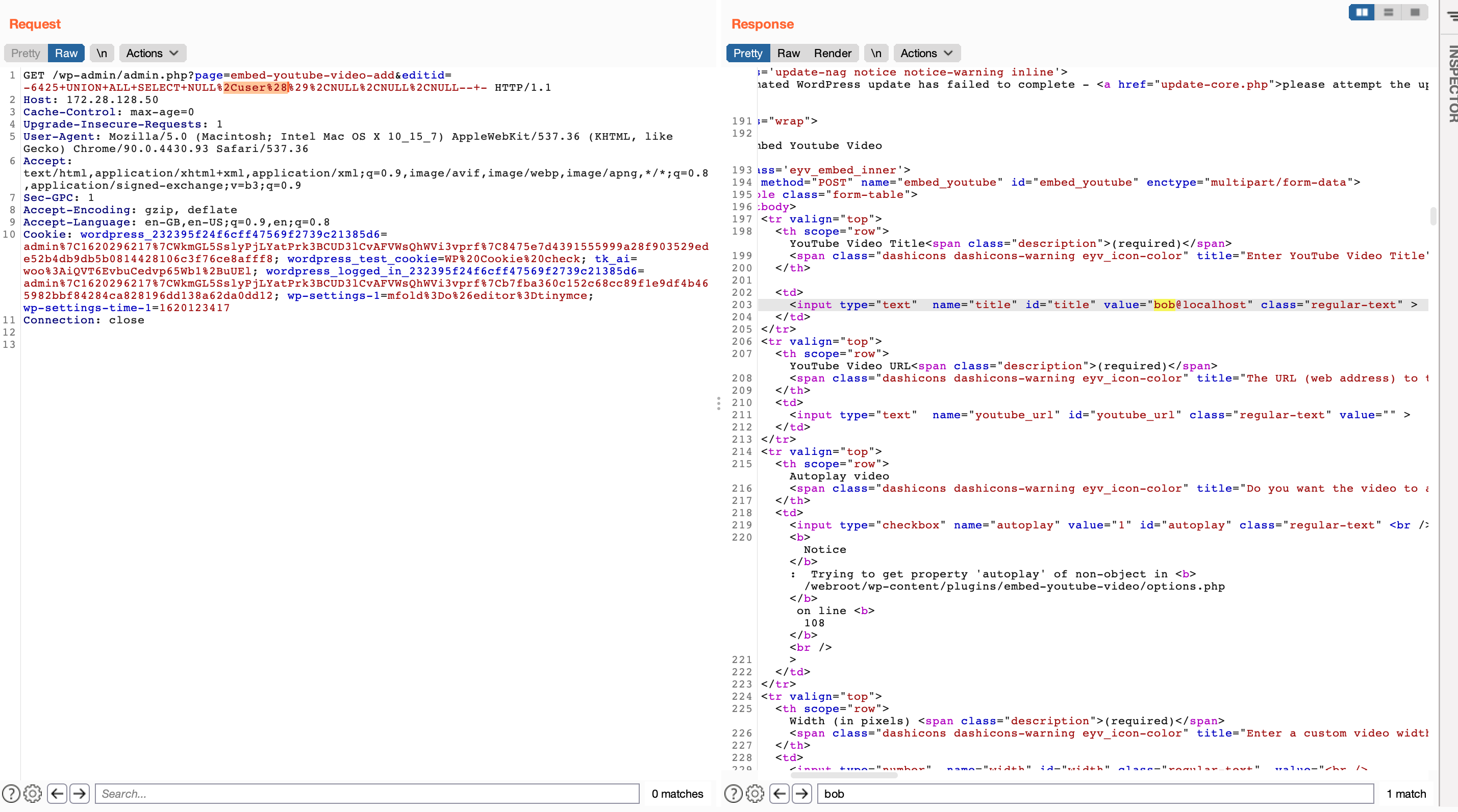Click the 'Embed Youtube Video' heading text in response
This screenshot has width=1458, height=812.
(820, 146)
